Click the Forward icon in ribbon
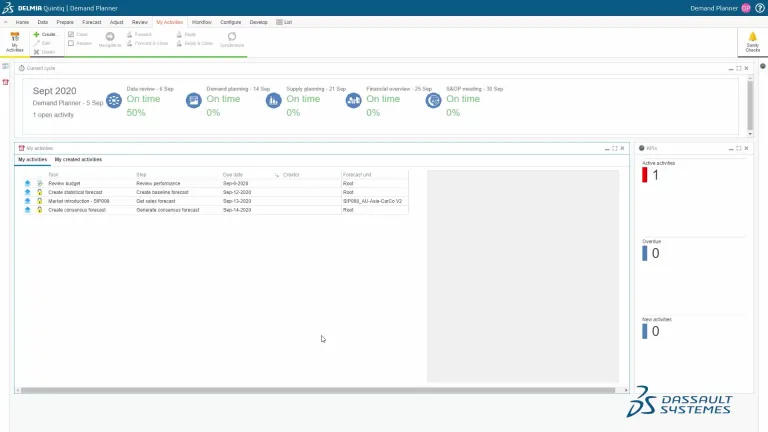768x432 pixels. point(130,34)
